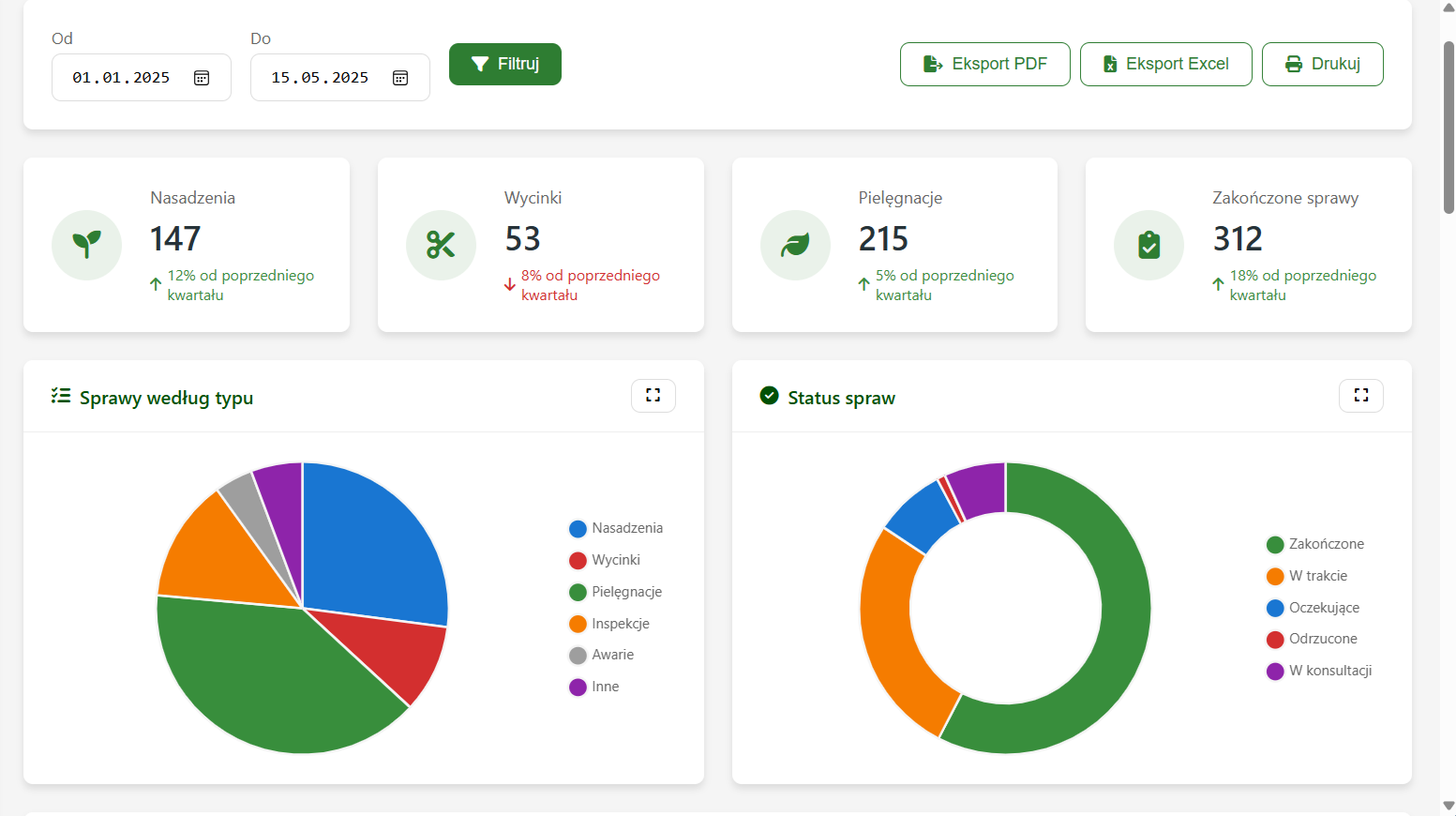Image resolution: width=1456 pixels, height=816 pixels.
Task: Toggle Wycinki legend item in pie chart
Action: (605, 560)
